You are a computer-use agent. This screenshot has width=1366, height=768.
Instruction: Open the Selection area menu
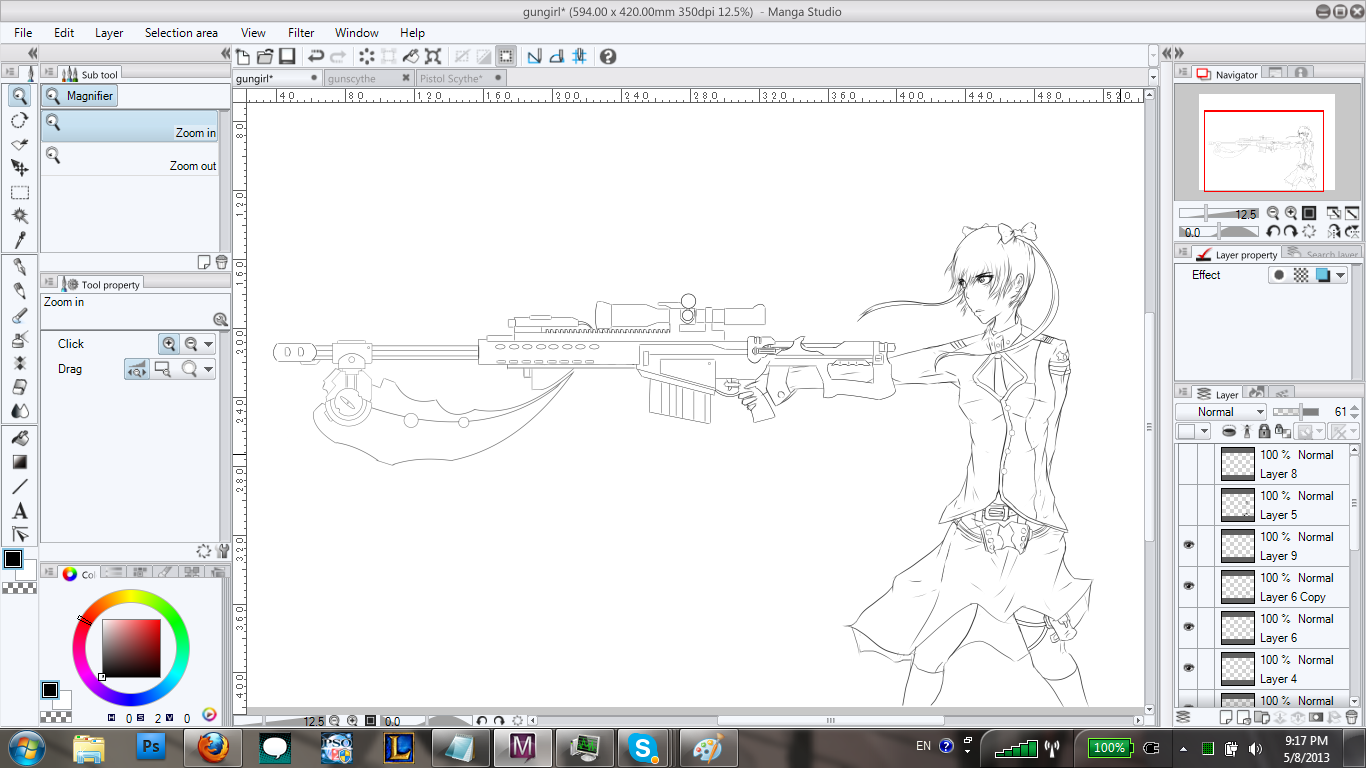(x=181, y=33)
